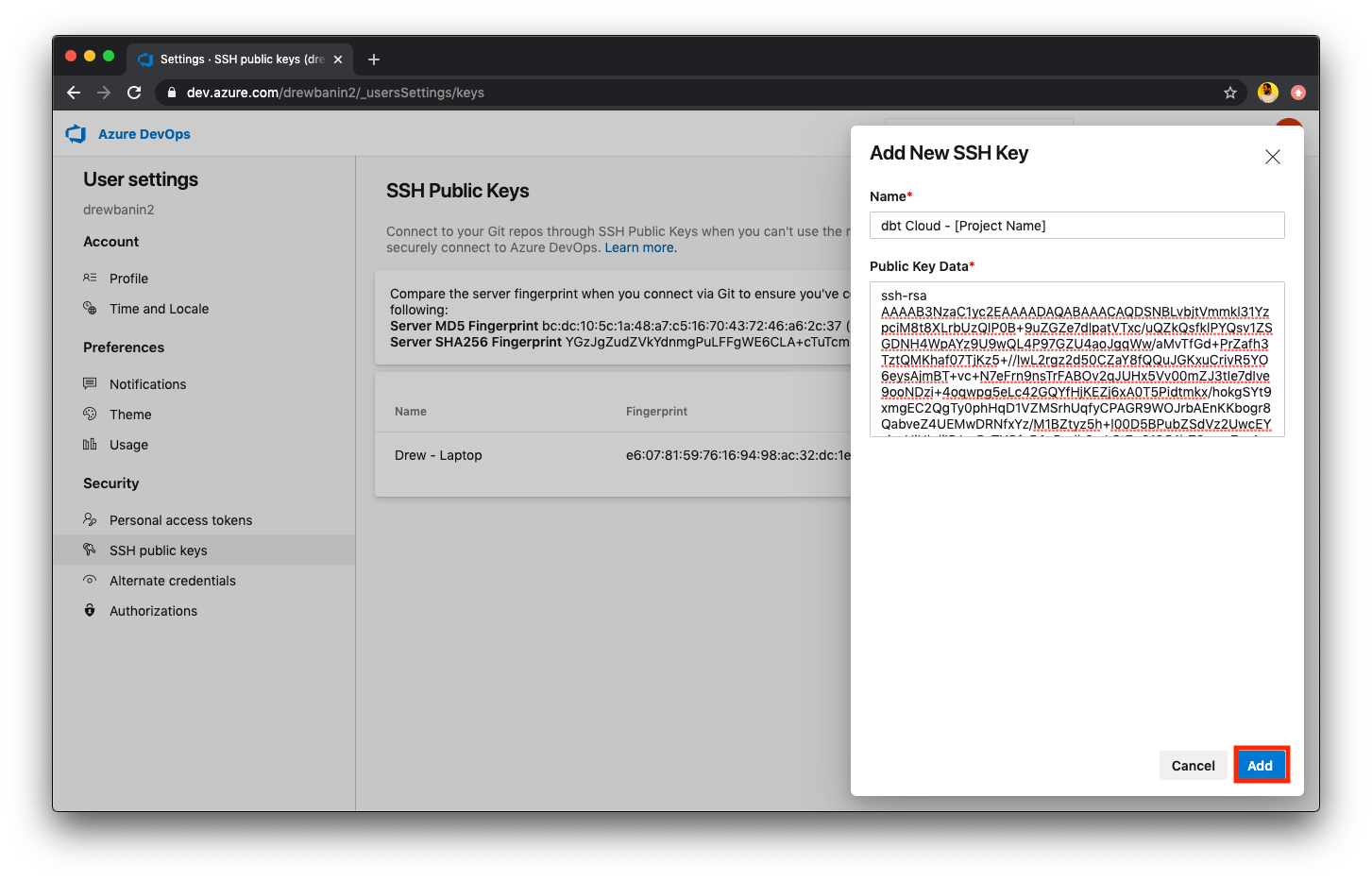Select the Authorizations shield icon
This screenshot has height=881, width=1372.
point(90,610)
